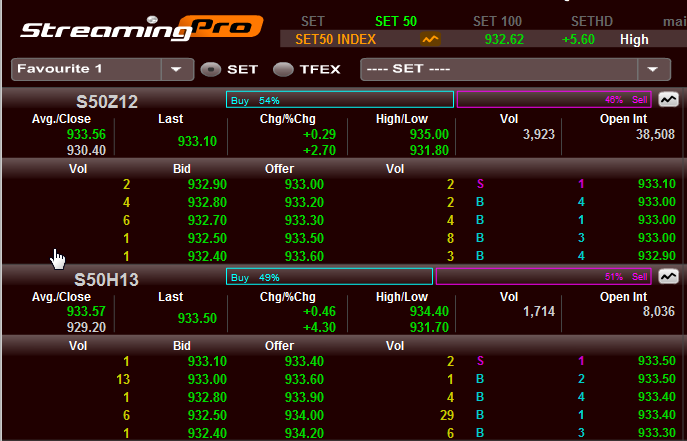
Task: Click S50H13 change value +4.30
Action: tap(319, 327)
